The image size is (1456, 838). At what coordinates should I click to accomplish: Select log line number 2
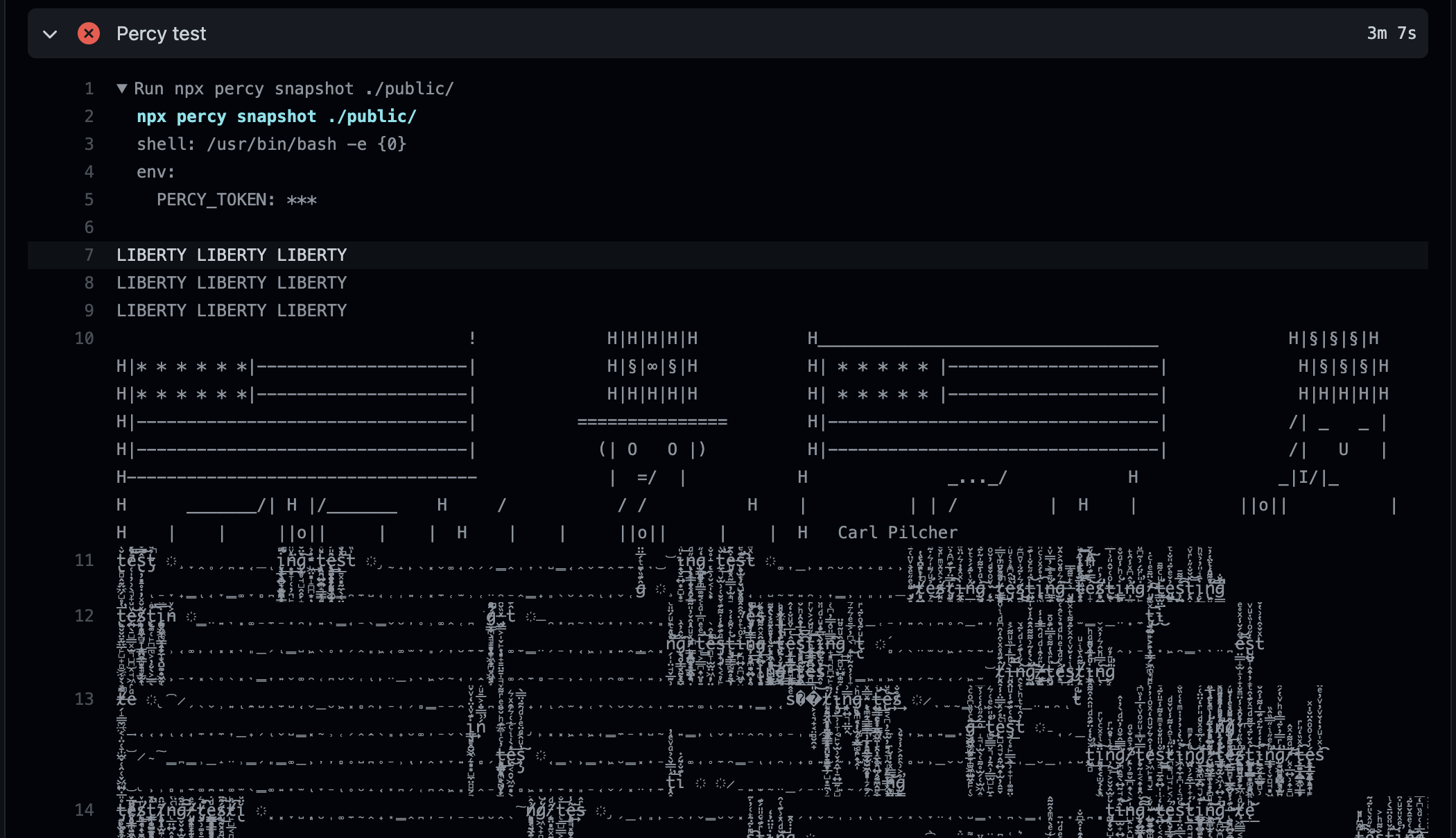[89, 117]
